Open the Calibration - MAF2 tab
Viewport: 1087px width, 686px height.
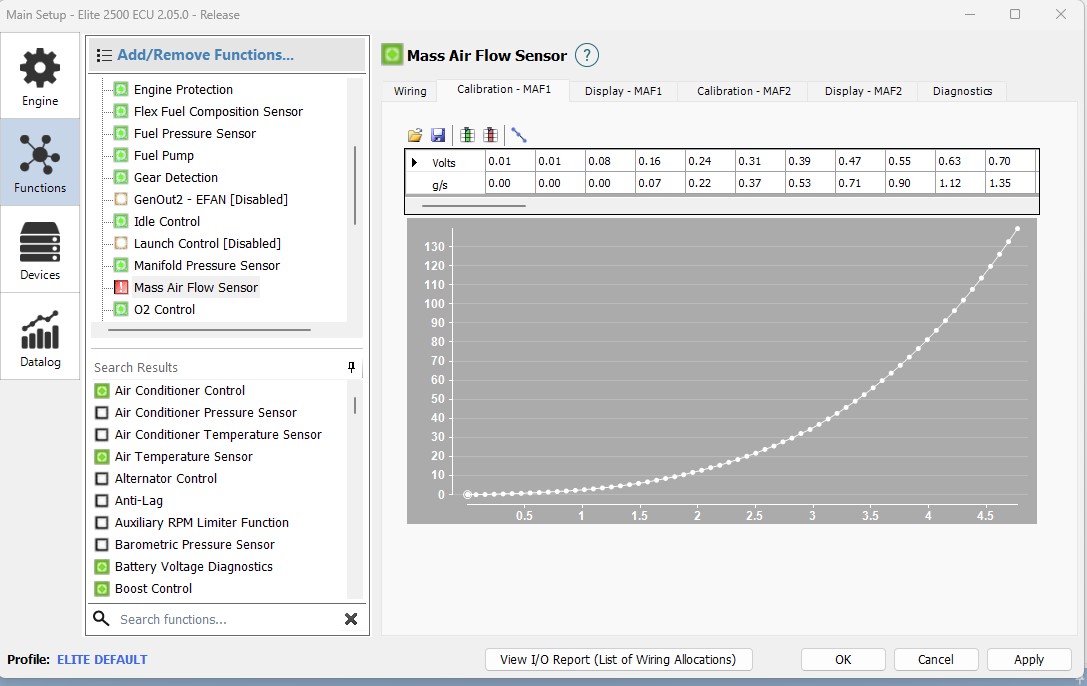(743, 91)
